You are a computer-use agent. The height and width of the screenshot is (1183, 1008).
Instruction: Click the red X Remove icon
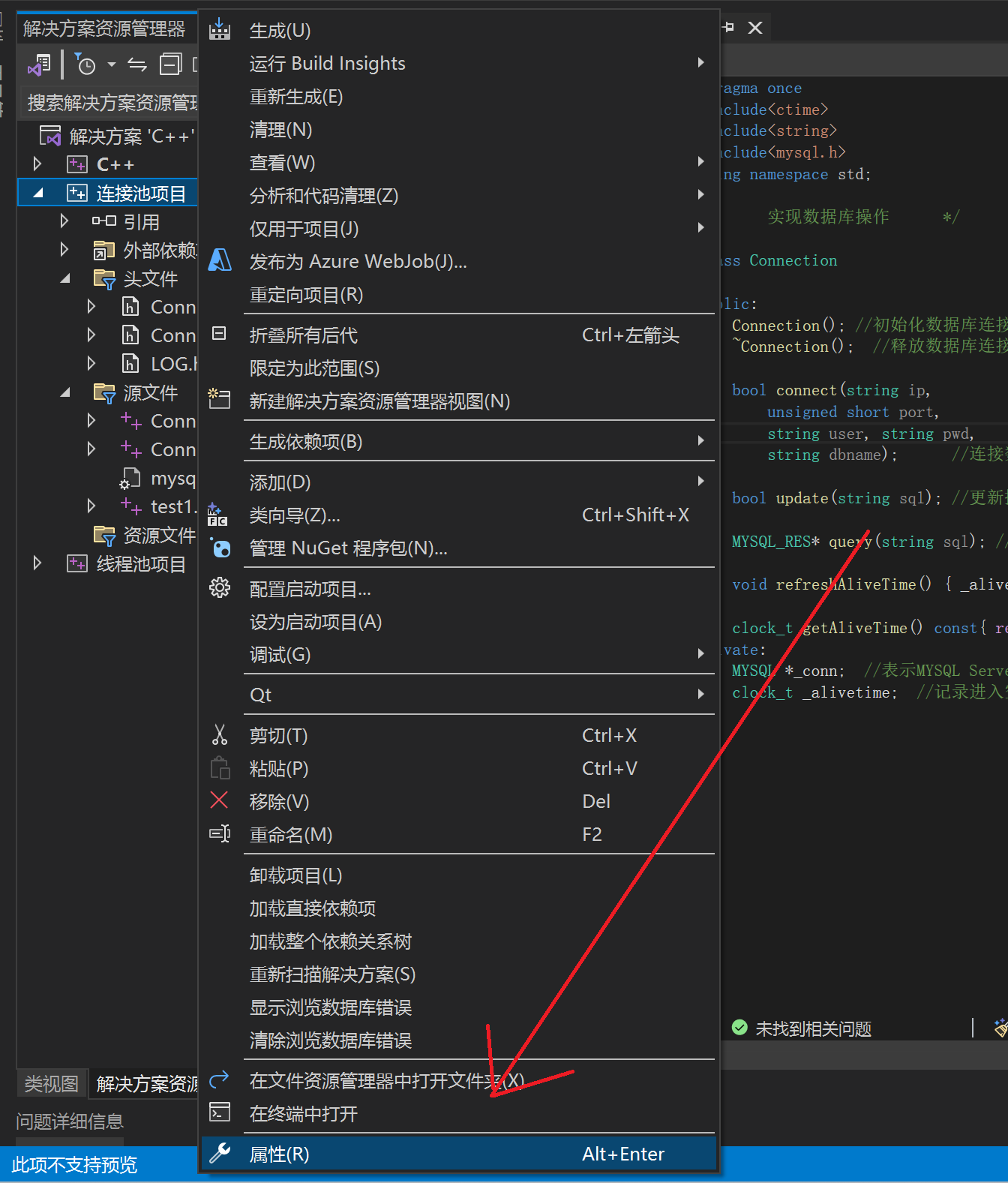click(x=219, y=800)
